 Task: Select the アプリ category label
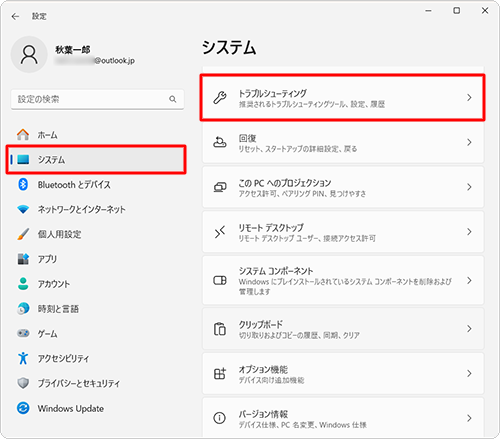coord(47,259)
